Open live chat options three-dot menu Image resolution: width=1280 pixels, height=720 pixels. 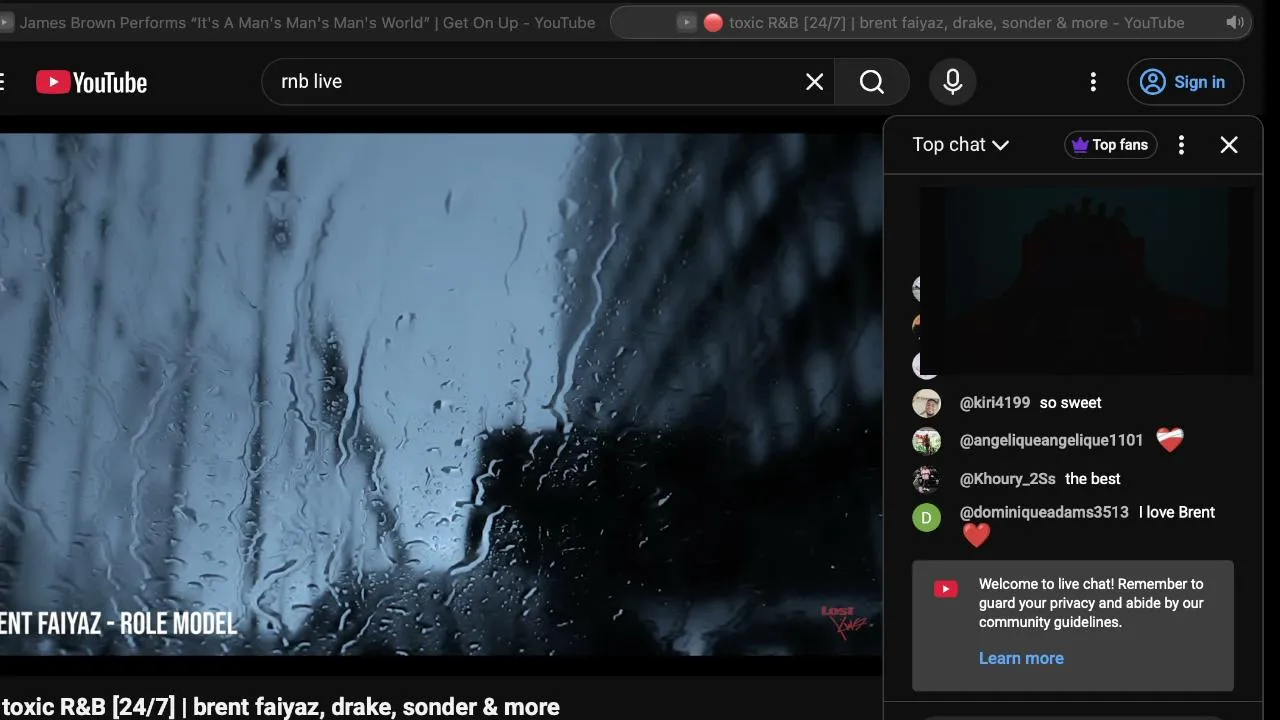tap(1181, 145)
